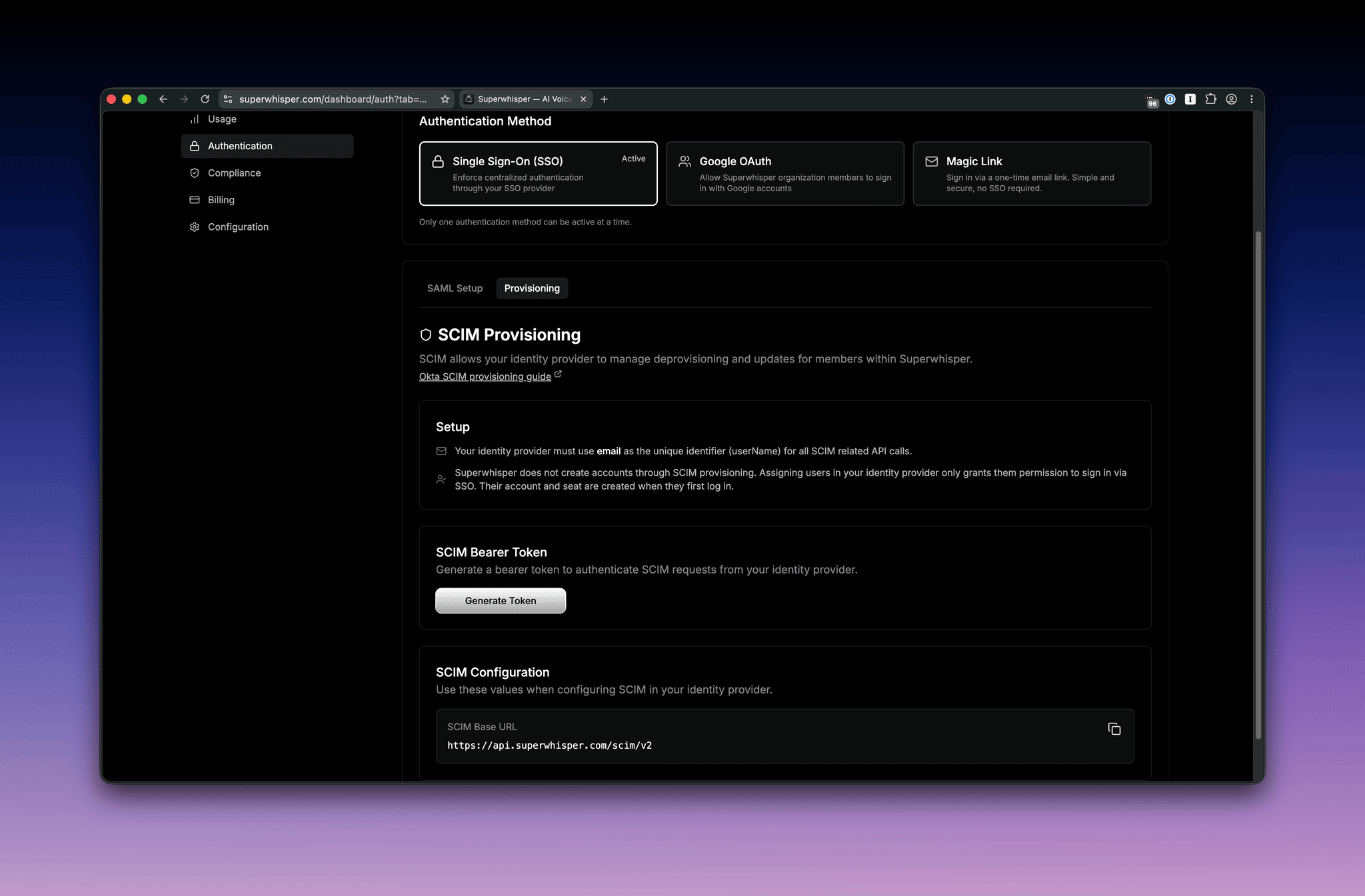The width and height of the screenshot is (1365, 896).
Task: Go back in browser history
Action: coord(163,99)
